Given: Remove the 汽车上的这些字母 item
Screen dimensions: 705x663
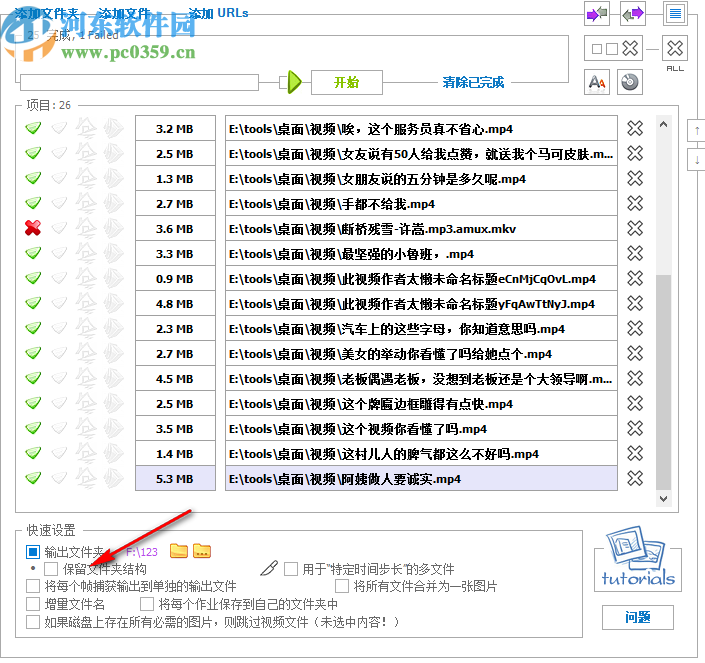Looking at the screenshot, I should click(x=635, y=329).
